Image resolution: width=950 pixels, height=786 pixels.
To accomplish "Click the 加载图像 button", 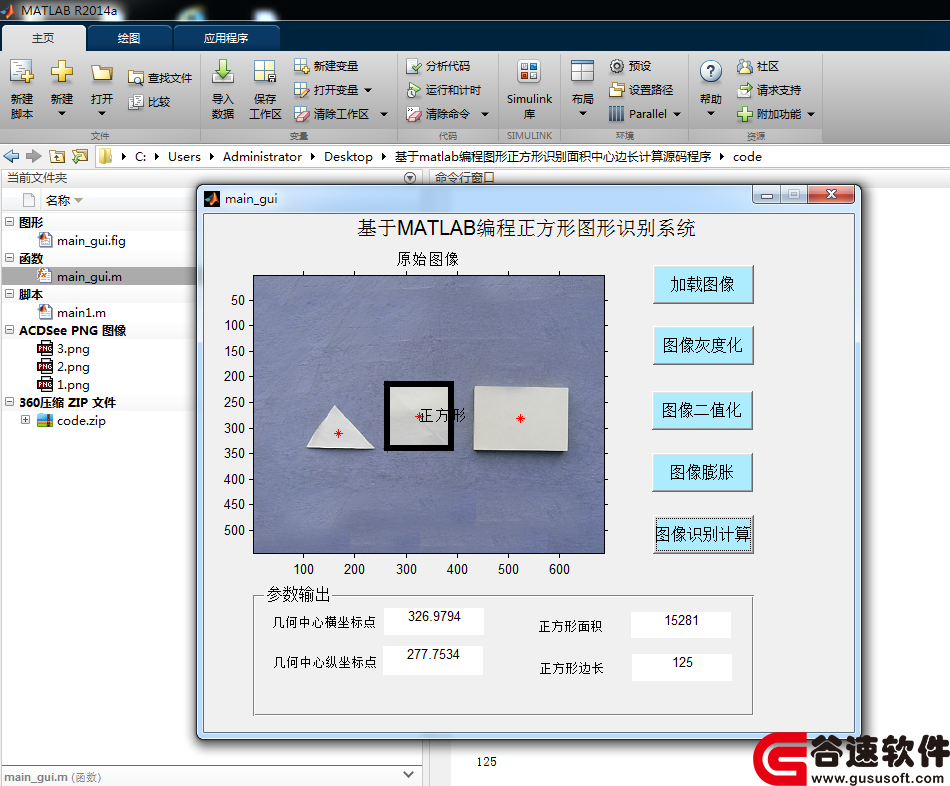I will (703, 284).
